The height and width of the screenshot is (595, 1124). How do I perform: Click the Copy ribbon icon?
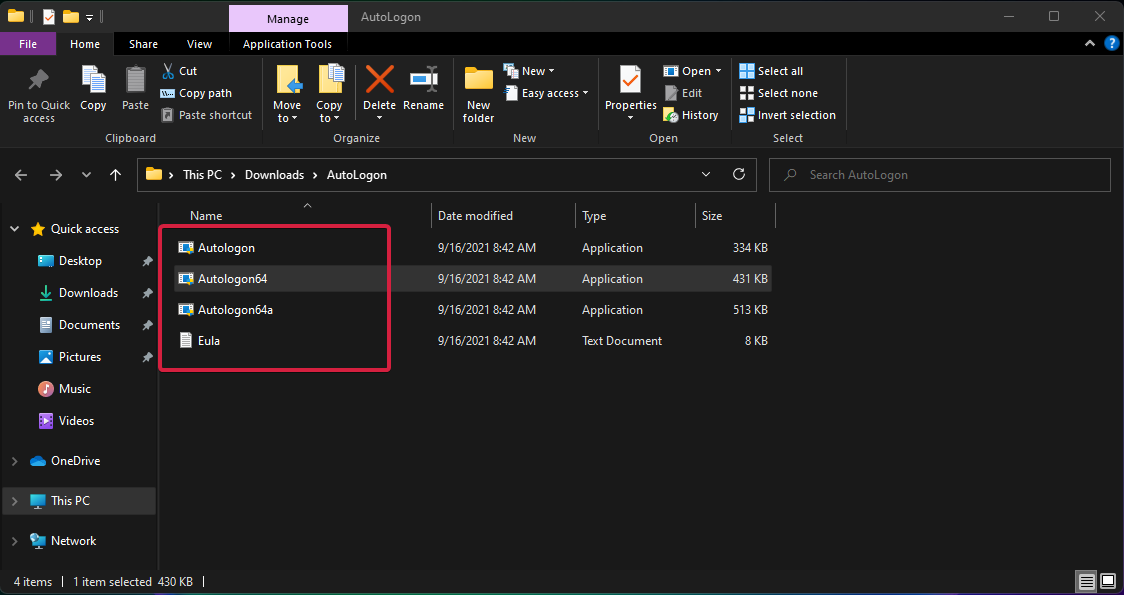coord(93,80)
